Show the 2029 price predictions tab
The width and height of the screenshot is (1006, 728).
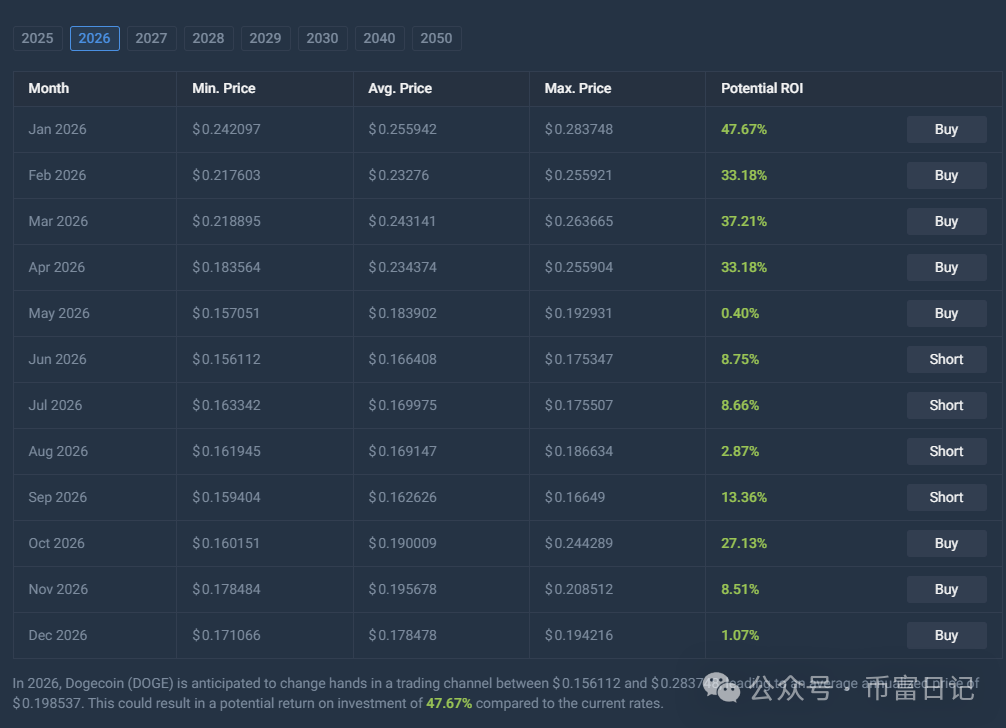point(266,38)
